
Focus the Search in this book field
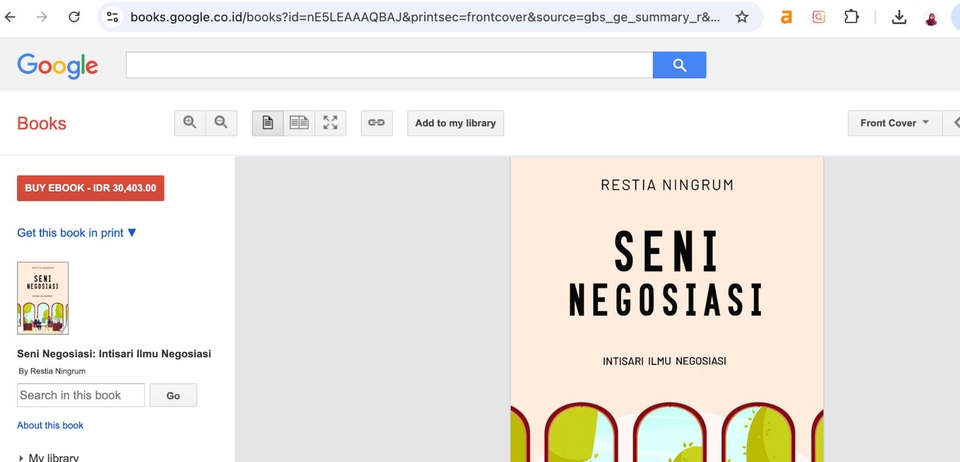point(81,395)
